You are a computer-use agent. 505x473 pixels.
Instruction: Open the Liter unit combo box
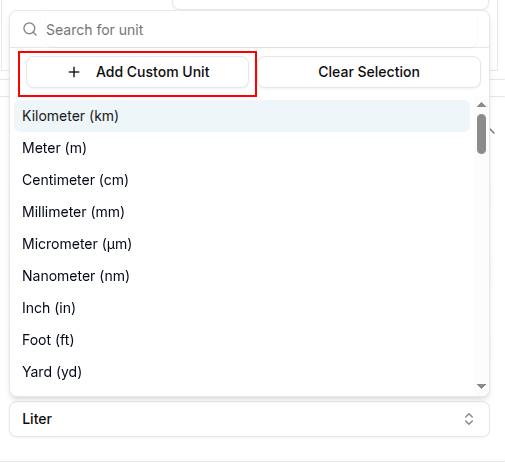point(249,419)
